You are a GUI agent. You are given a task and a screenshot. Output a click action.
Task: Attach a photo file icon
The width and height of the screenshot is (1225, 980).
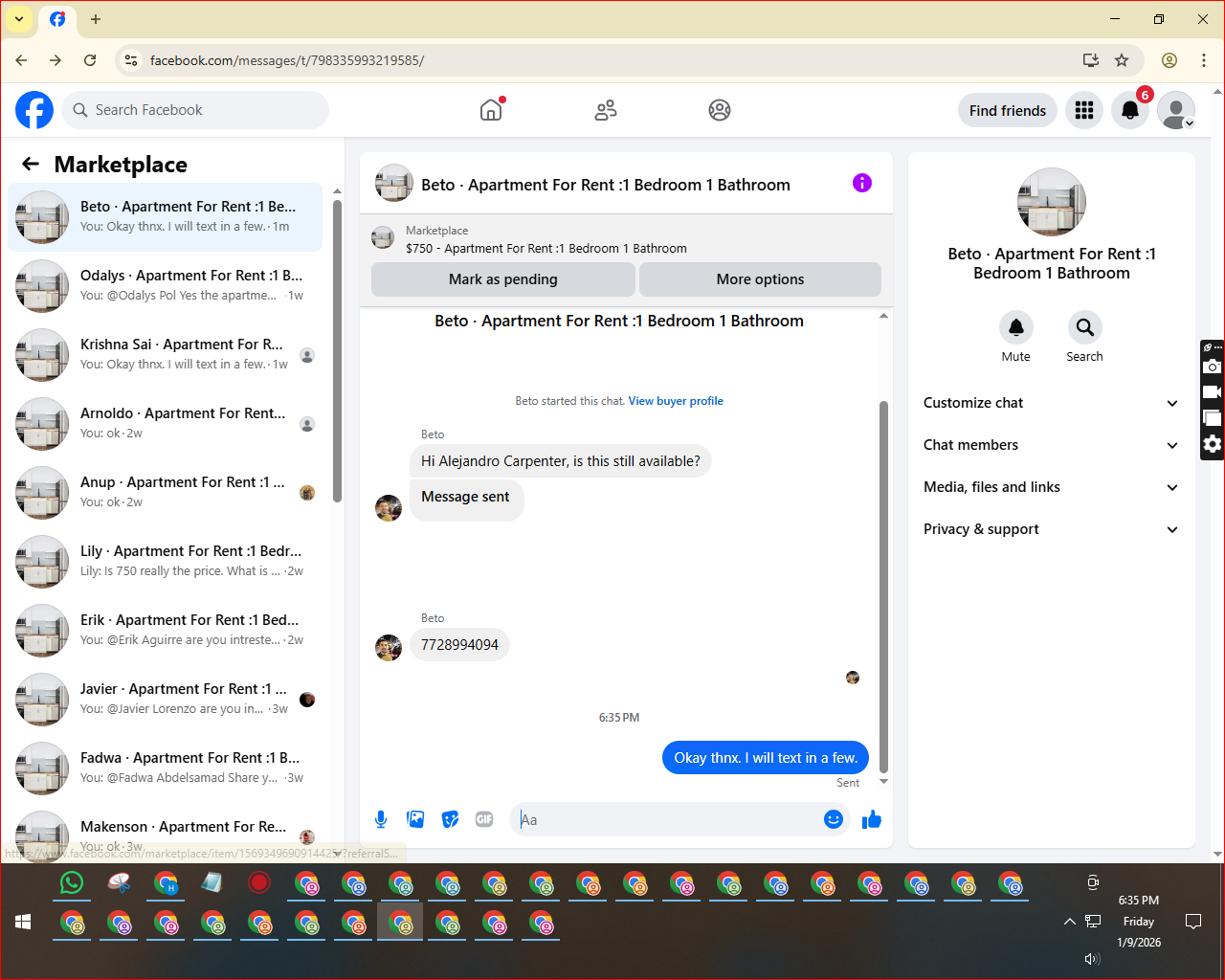[415, 819]
